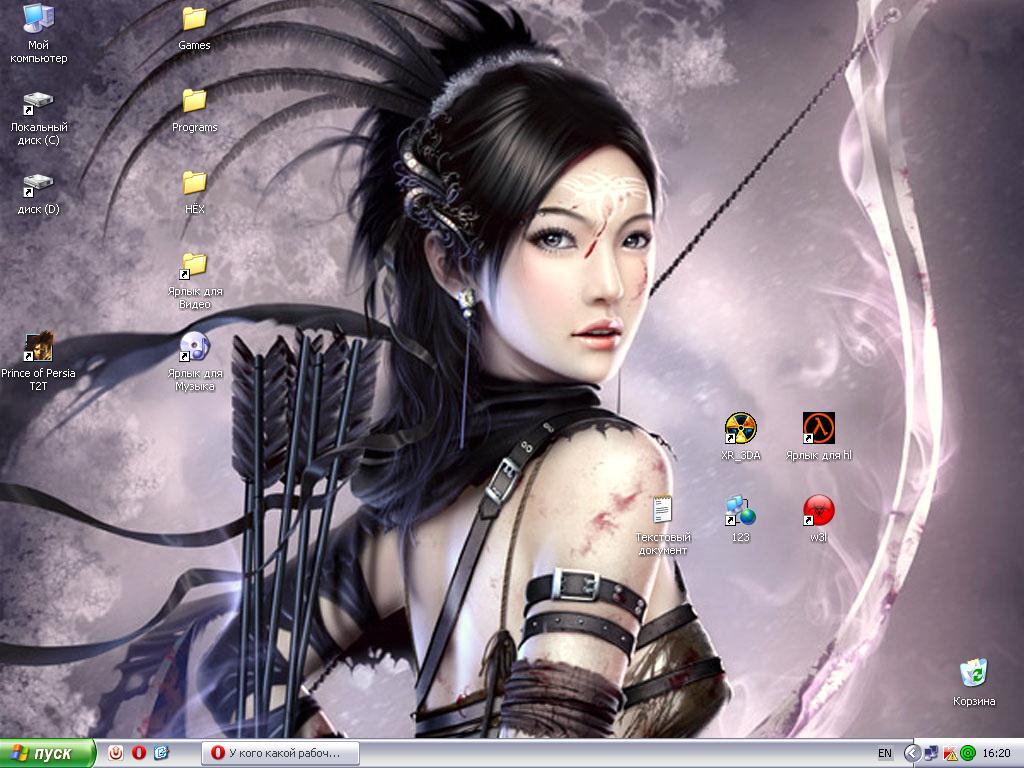Open the EN language indicator menu

coord(884,753)
